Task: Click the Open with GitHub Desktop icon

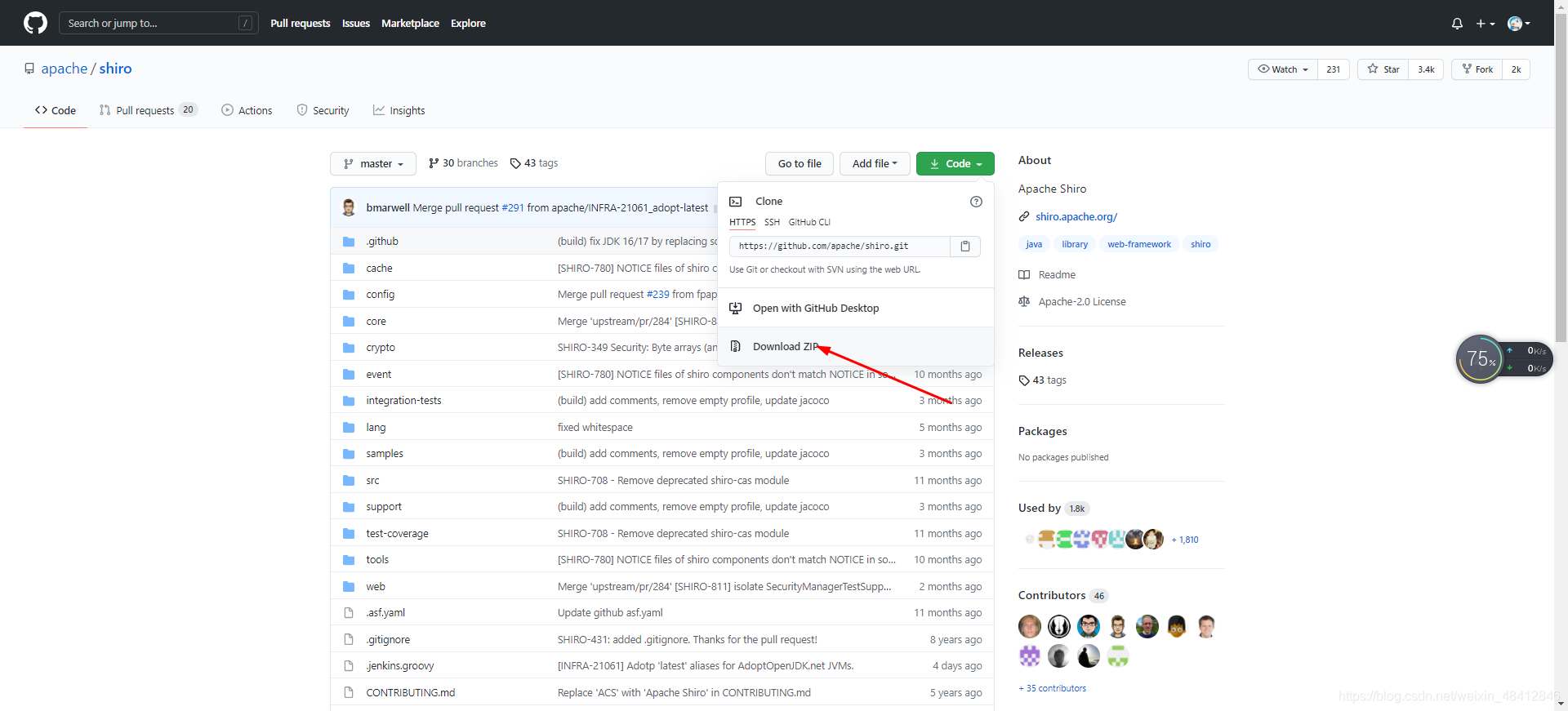Action: (736, 308)
